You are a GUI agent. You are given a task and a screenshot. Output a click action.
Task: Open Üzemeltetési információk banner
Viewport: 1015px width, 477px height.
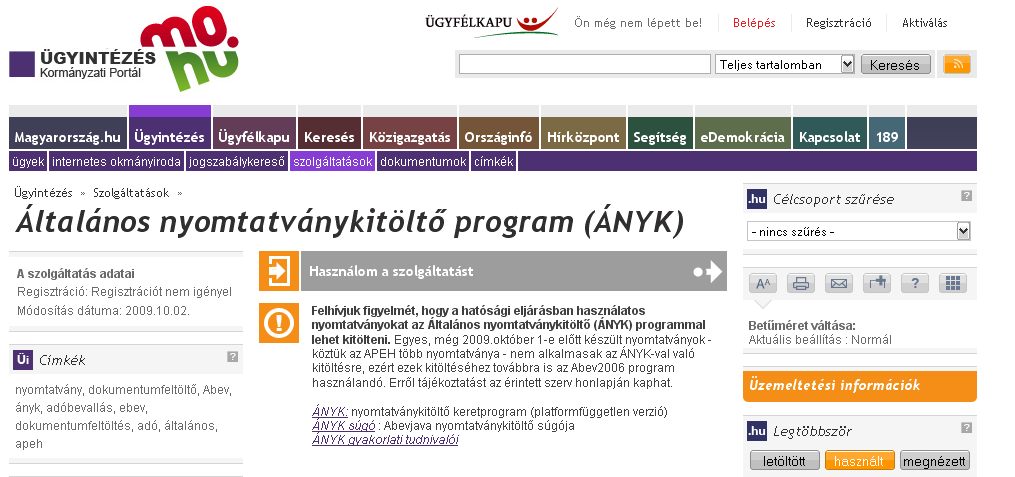click(860, 386)
